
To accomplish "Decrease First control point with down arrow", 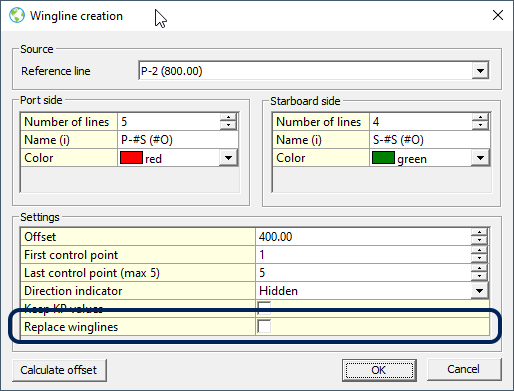I will click(479, 258).
